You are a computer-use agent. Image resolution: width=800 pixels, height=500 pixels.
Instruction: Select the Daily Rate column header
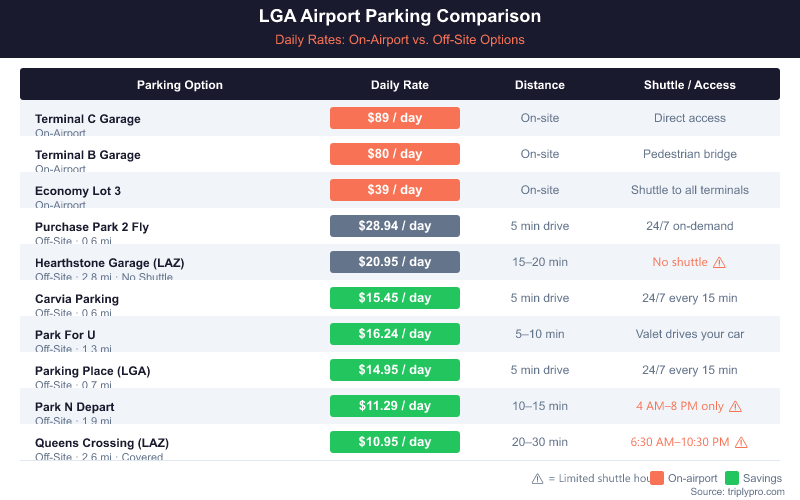click(x=400, y=85)
